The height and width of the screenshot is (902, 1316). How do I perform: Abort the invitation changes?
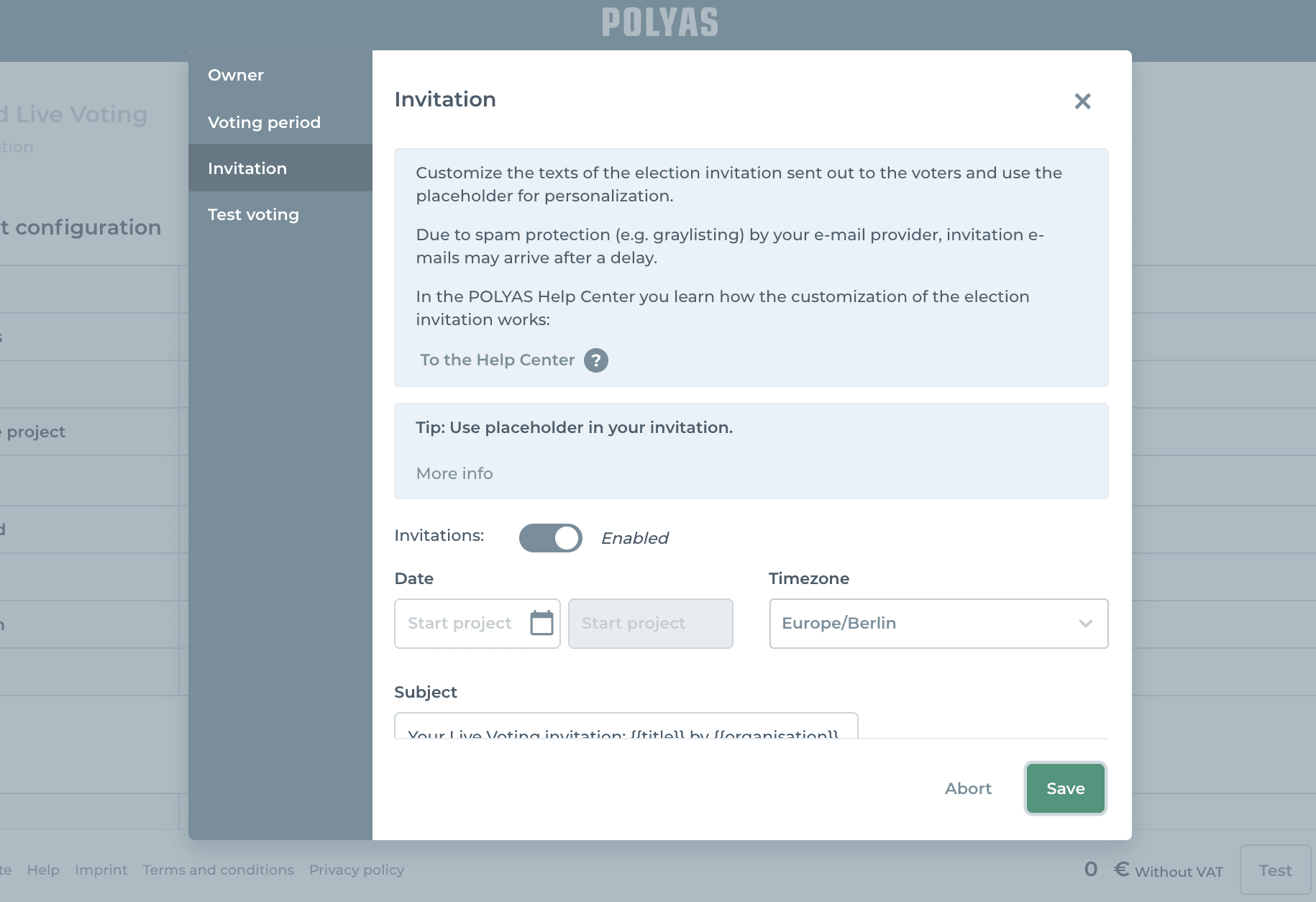[968, 788]
